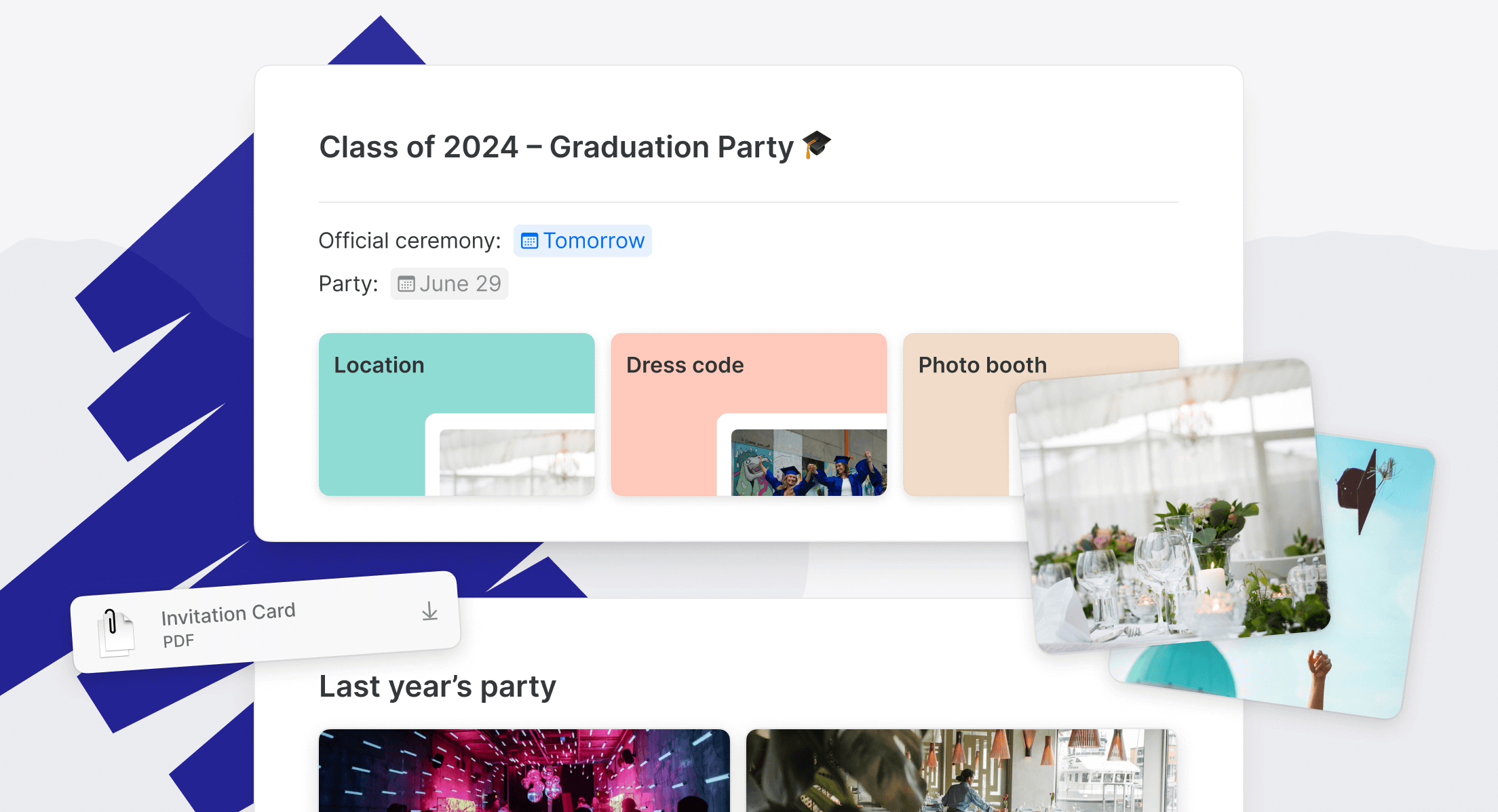Click the Party label

348,284
